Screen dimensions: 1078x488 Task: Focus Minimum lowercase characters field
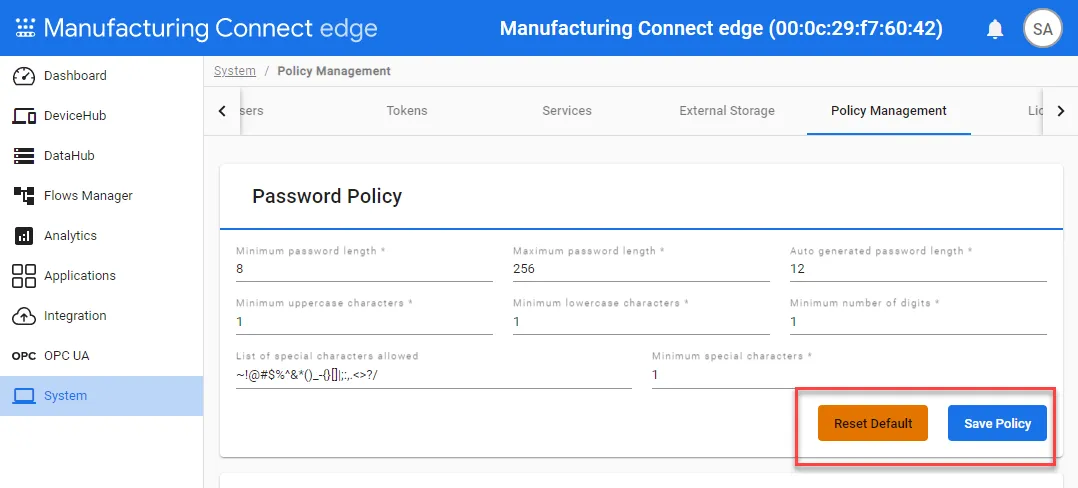click(x=641, y=322)
